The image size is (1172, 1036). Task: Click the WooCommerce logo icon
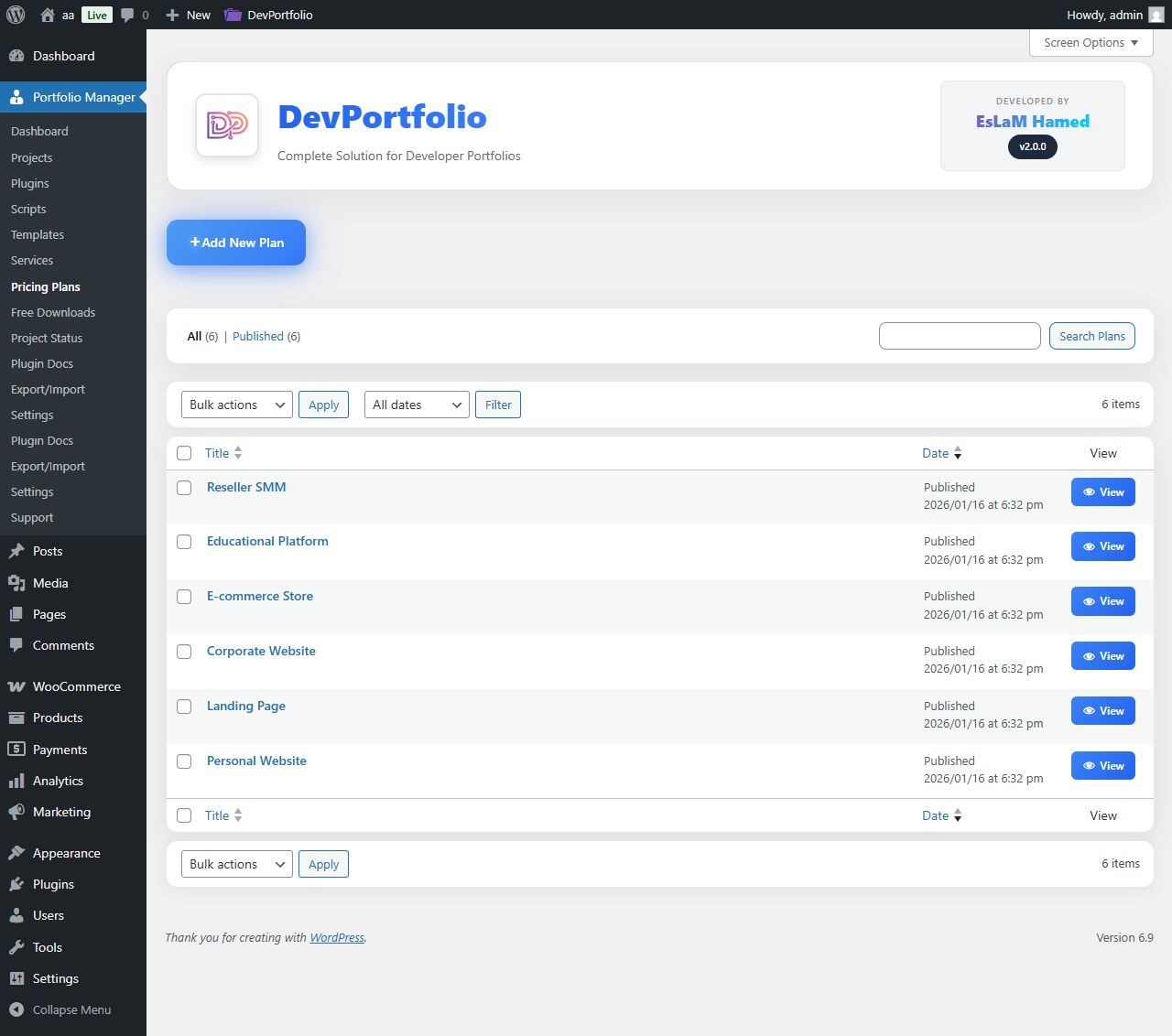16,686
